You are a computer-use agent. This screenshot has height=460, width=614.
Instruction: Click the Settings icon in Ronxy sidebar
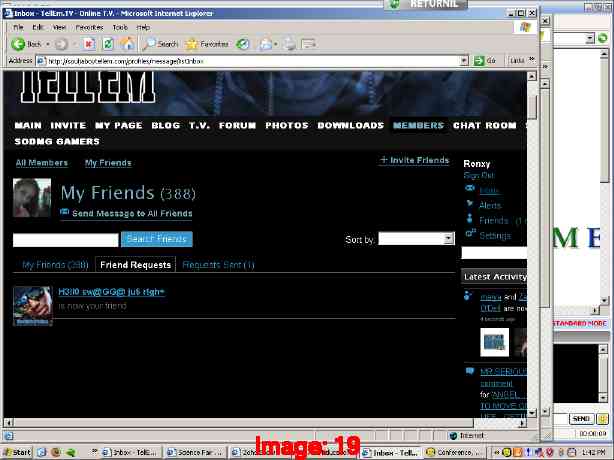[x=470, y=233]
